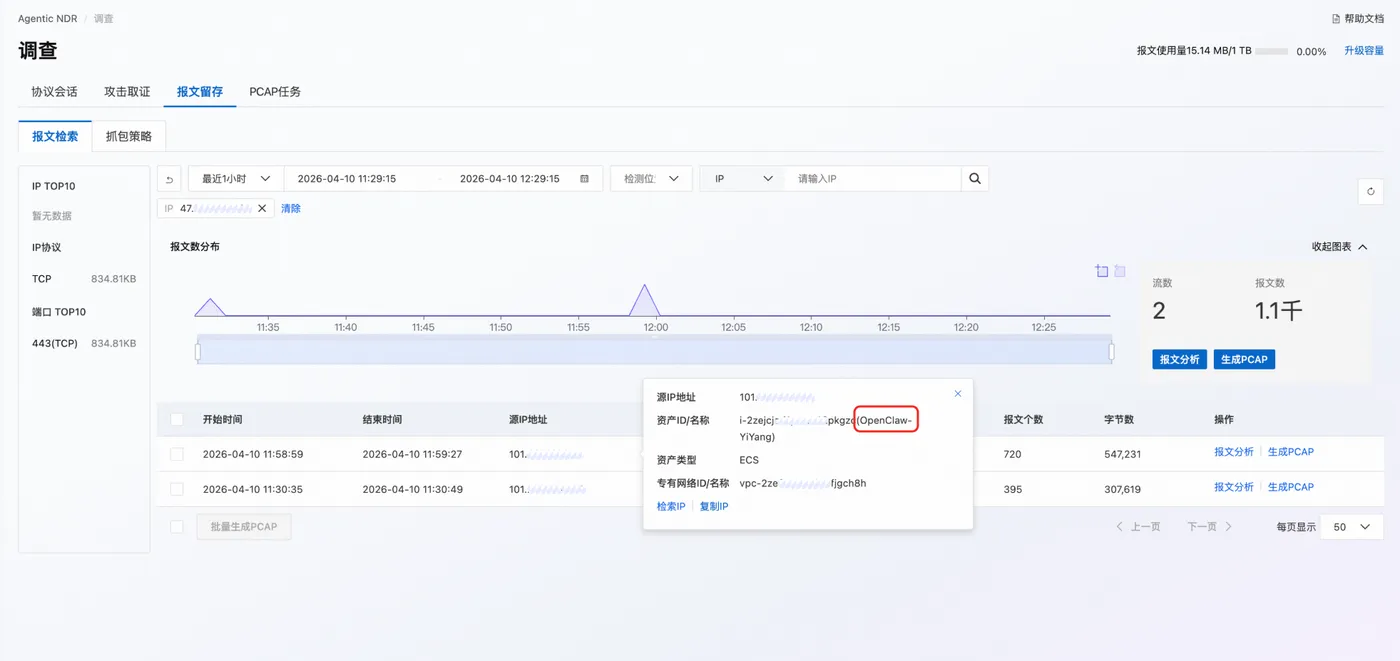Collapse the chart via 收起图表

(x=1339, y=246)
